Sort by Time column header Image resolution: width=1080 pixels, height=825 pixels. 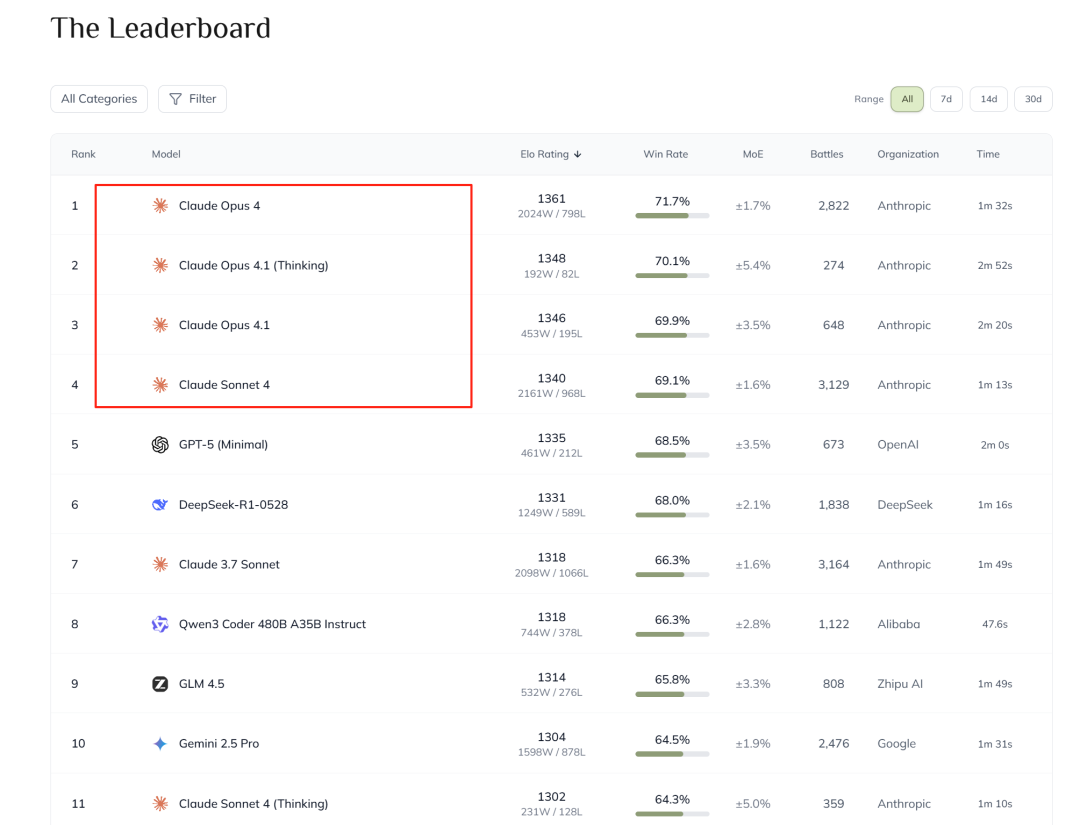coord(988,154)
